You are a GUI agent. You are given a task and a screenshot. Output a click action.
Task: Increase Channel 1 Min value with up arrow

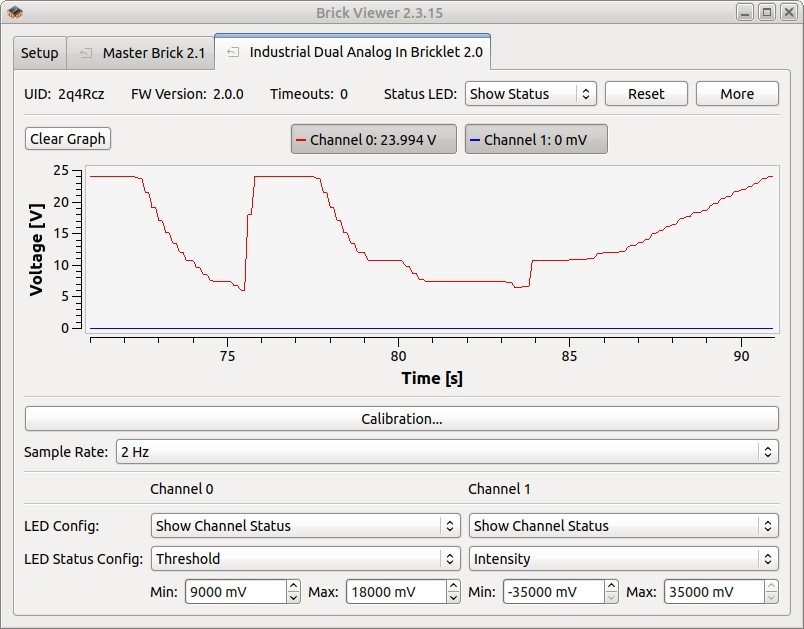pos(611,585)
